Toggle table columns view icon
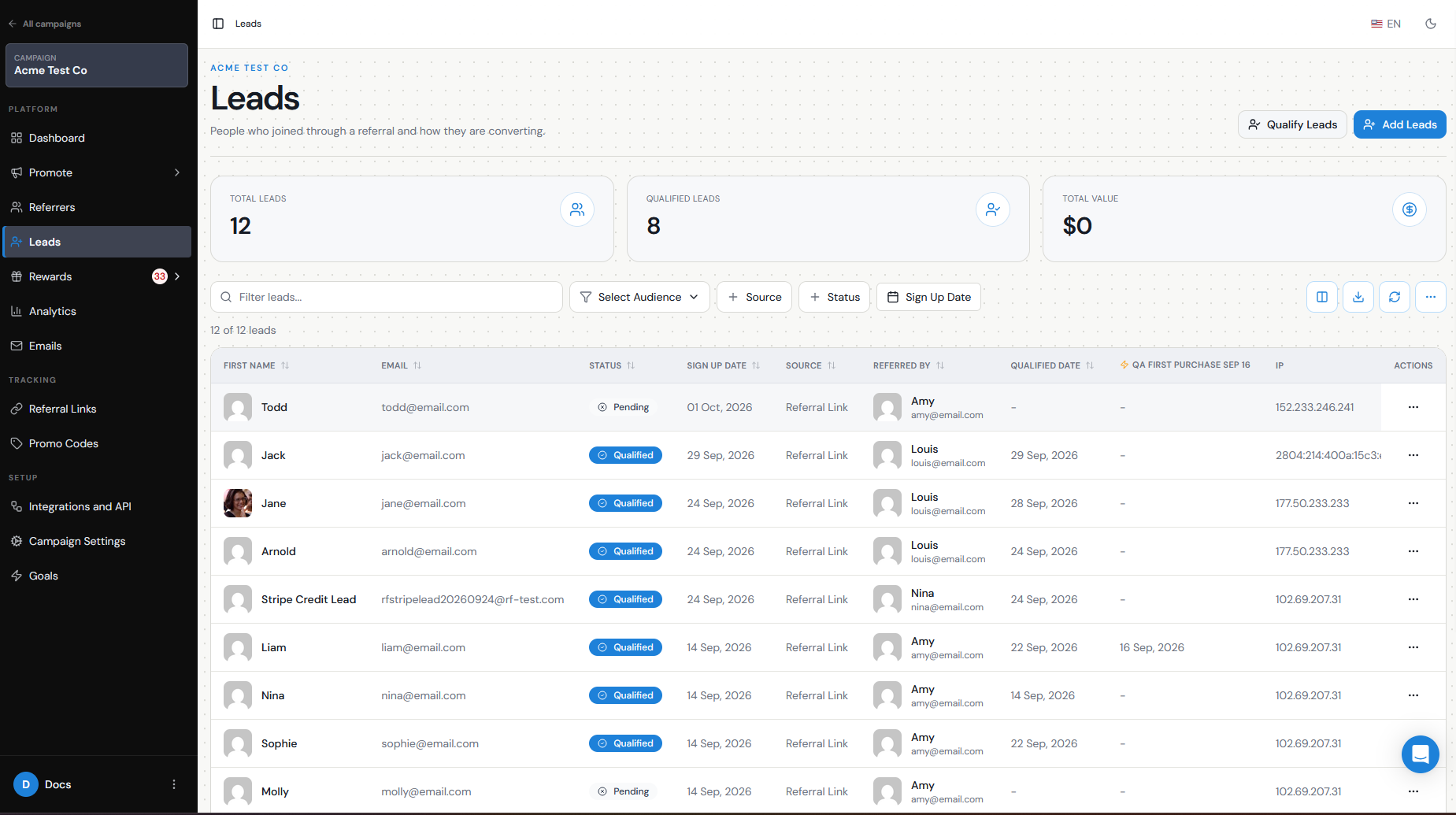The width and height of the screenshot is (1456, 815). (1322, 297)
